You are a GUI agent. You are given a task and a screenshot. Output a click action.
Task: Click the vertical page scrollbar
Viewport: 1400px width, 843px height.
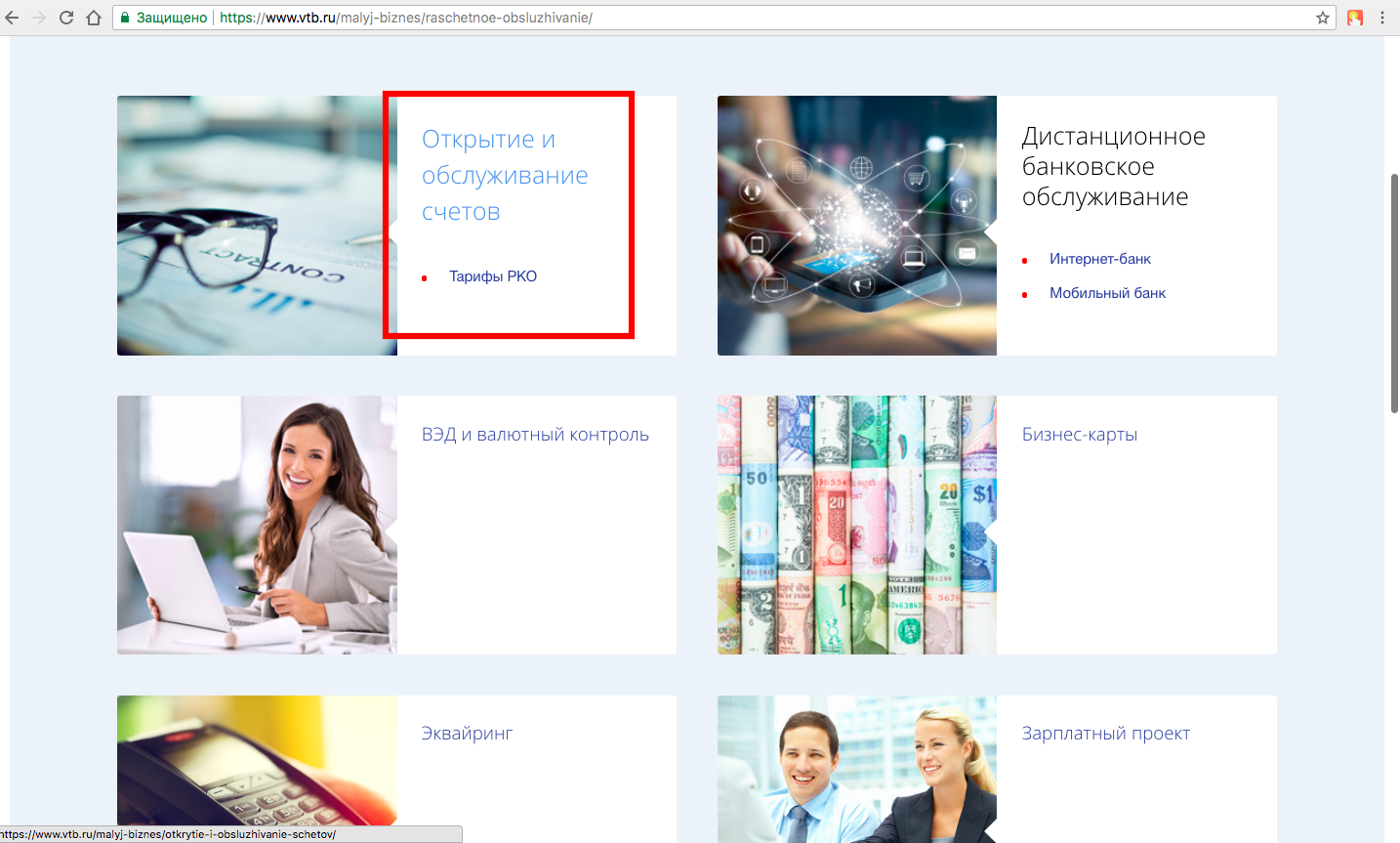pyautogui.click(x=1394, y=293)
